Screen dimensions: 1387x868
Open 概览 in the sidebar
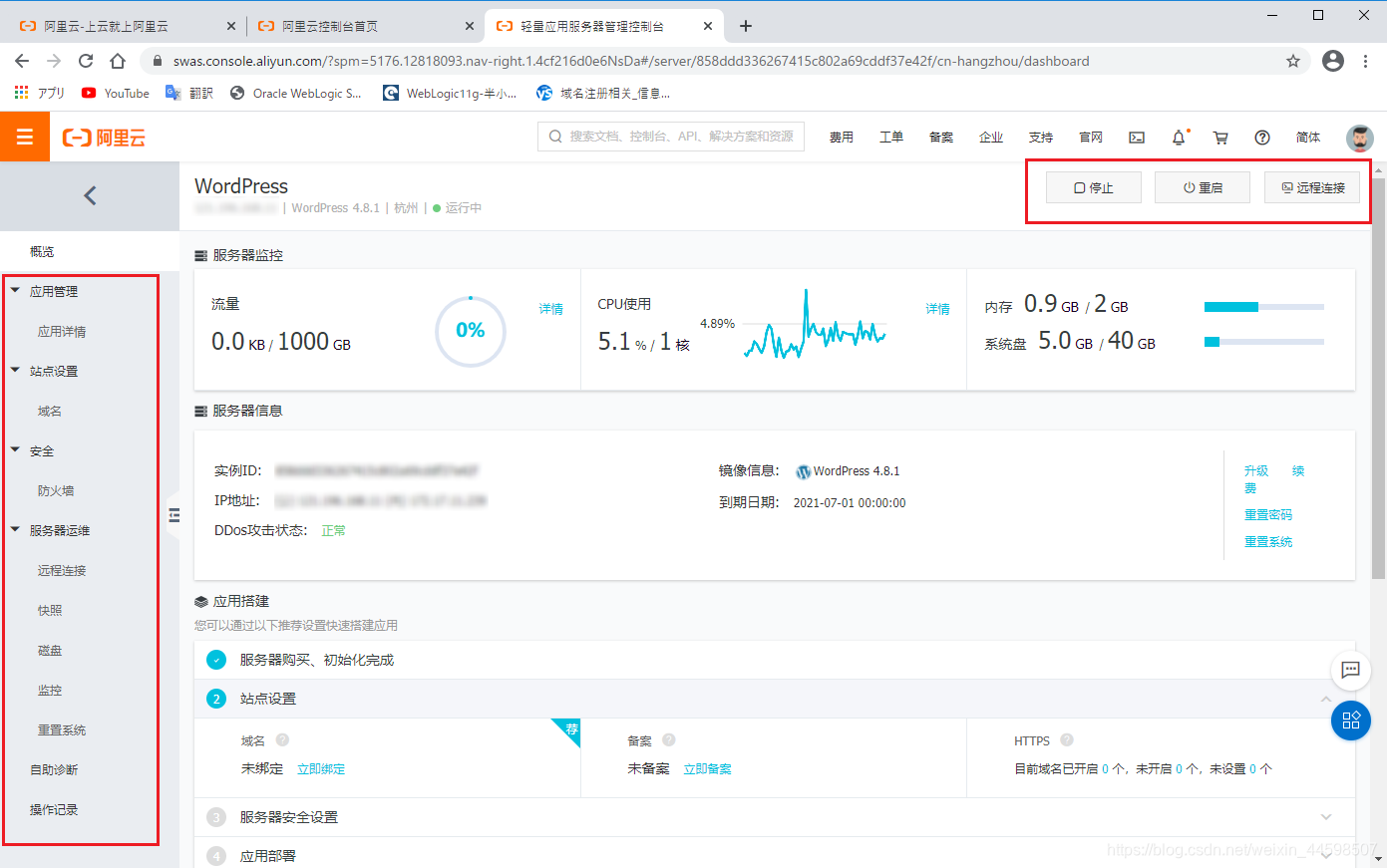(x=42, y=252)
